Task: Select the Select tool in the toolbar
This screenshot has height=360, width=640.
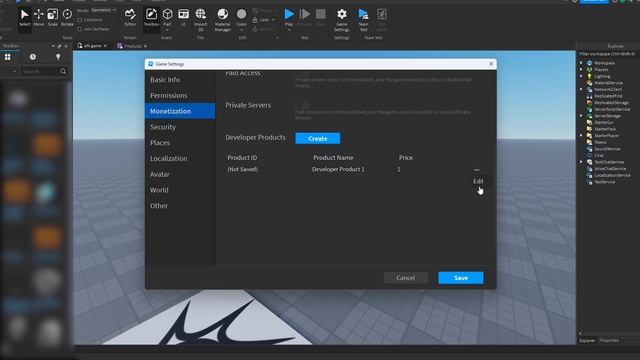Action: coord(24,18)
